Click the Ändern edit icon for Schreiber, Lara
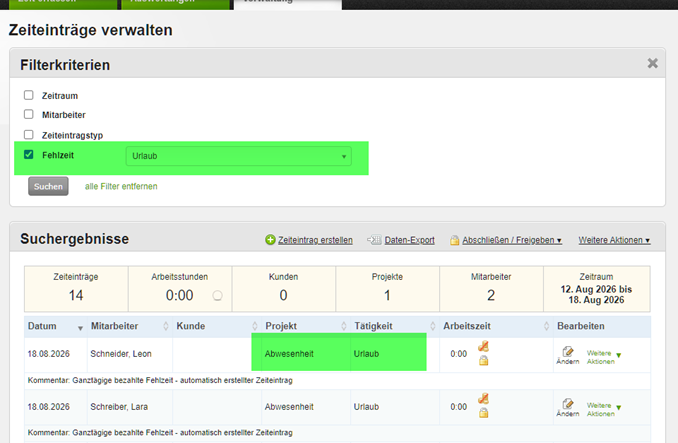Screen dimensions: 678x443 pos(568,404)
